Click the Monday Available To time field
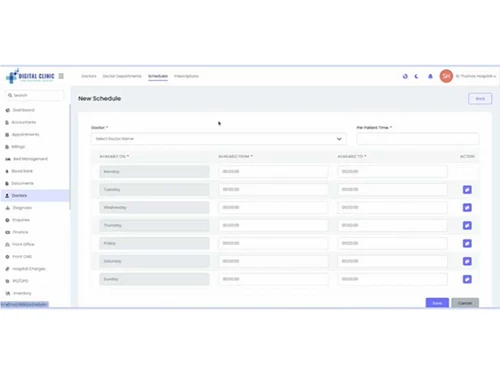This screenshot has width=500, height=375. coord(392,172)
